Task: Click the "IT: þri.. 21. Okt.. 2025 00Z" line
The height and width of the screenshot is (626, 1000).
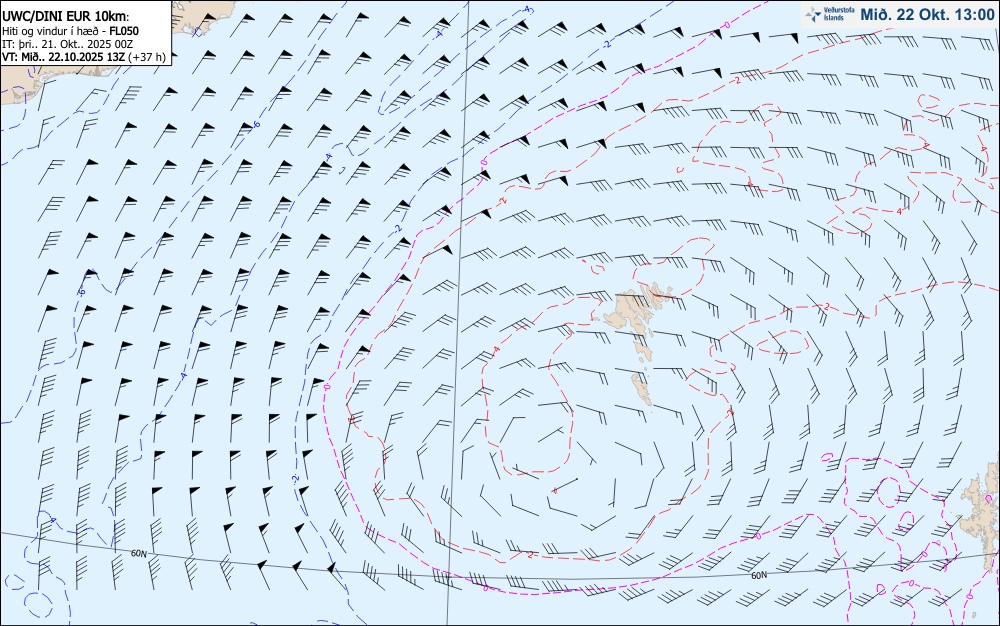Action: 67,43
